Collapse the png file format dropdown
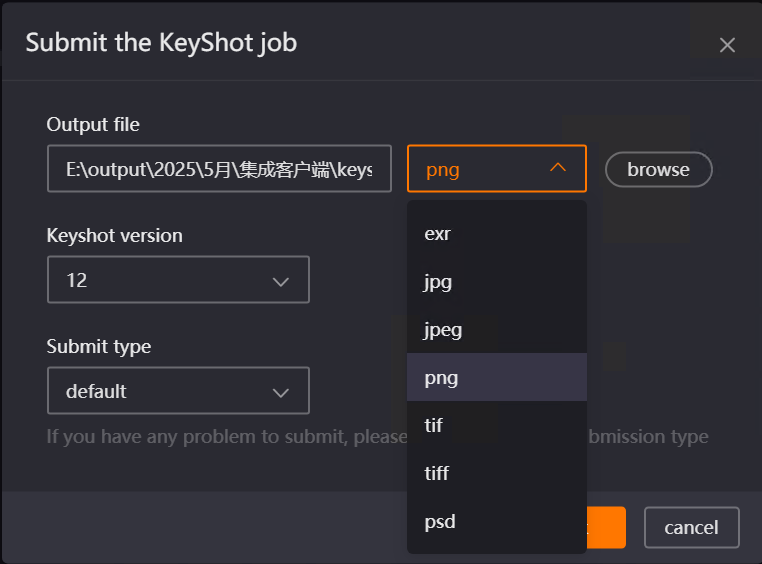The height and width of the screenshot is (564, 762). pos(497,169)
